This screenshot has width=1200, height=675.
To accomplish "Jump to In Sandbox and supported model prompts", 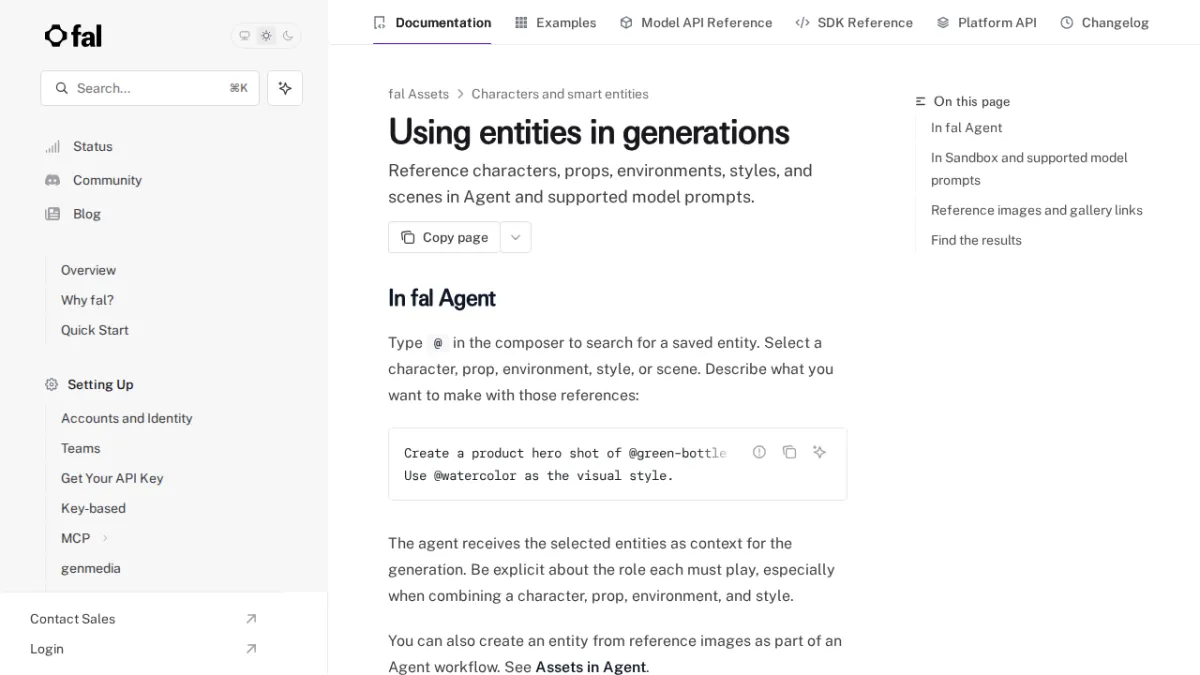I will (x=1029, y=169).
